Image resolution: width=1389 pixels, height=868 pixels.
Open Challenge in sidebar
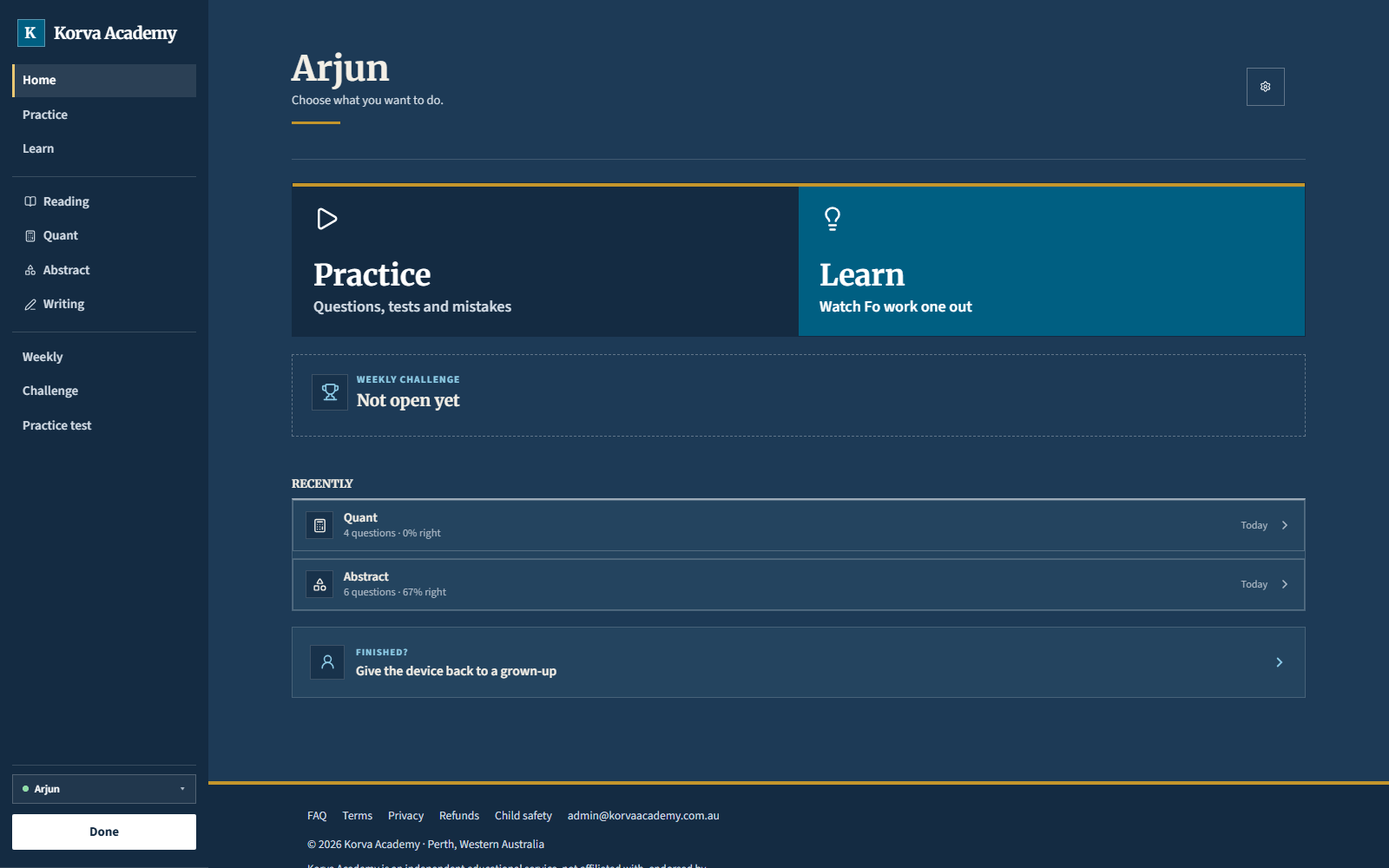[x=104, y=391]
